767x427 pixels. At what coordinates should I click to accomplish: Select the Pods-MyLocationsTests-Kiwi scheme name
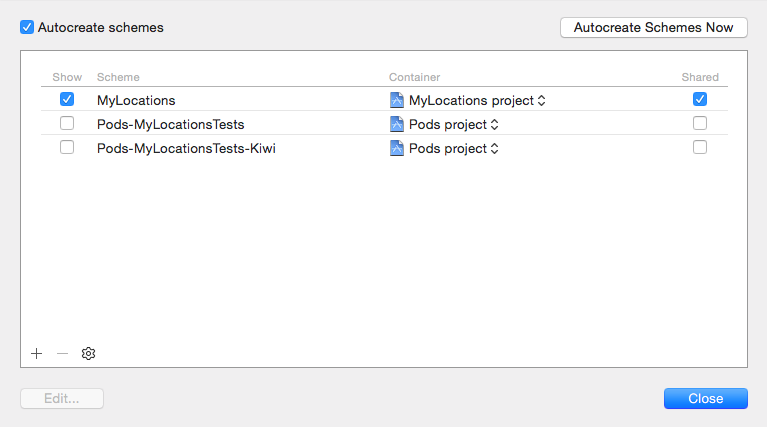(186, 148)
